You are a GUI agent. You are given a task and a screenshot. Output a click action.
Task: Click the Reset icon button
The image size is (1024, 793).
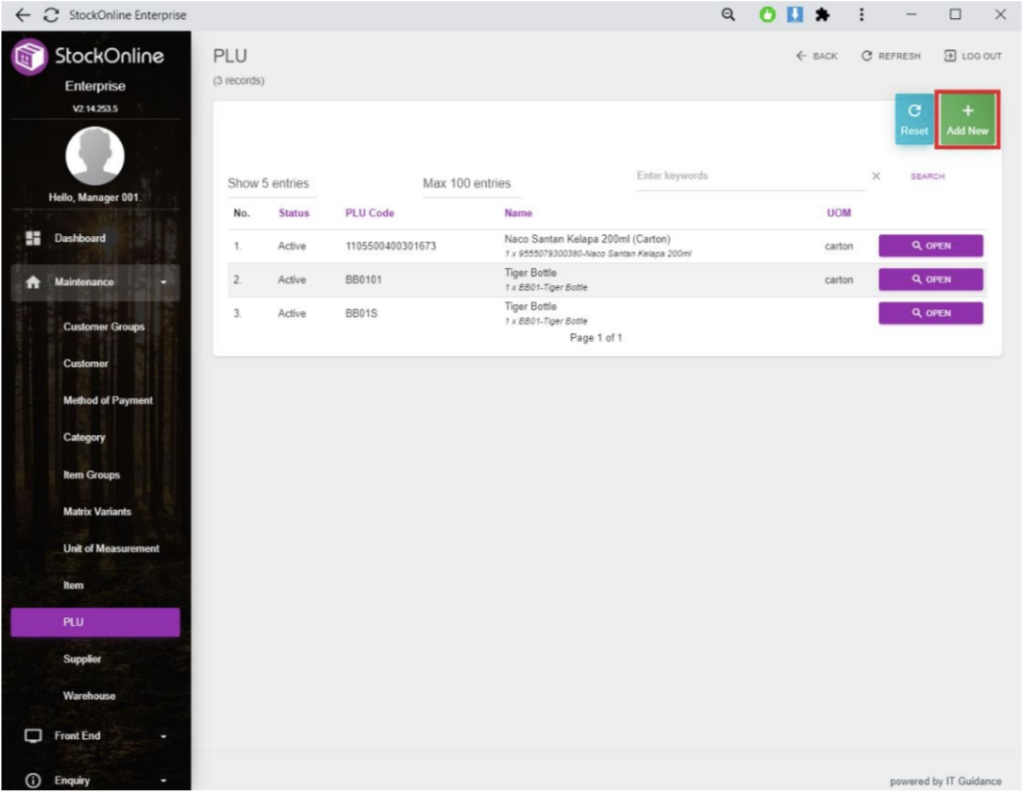(914, 121)
